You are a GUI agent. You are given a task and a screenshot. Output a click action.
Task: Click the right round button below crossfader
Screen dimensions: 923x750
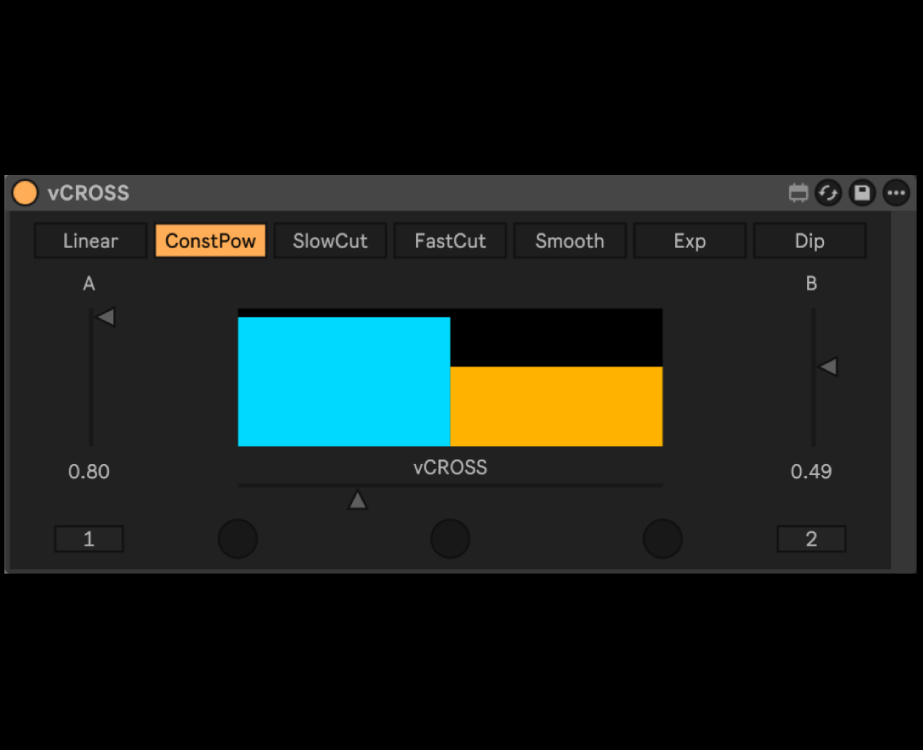pyautogui.click(x=662, y=539)
